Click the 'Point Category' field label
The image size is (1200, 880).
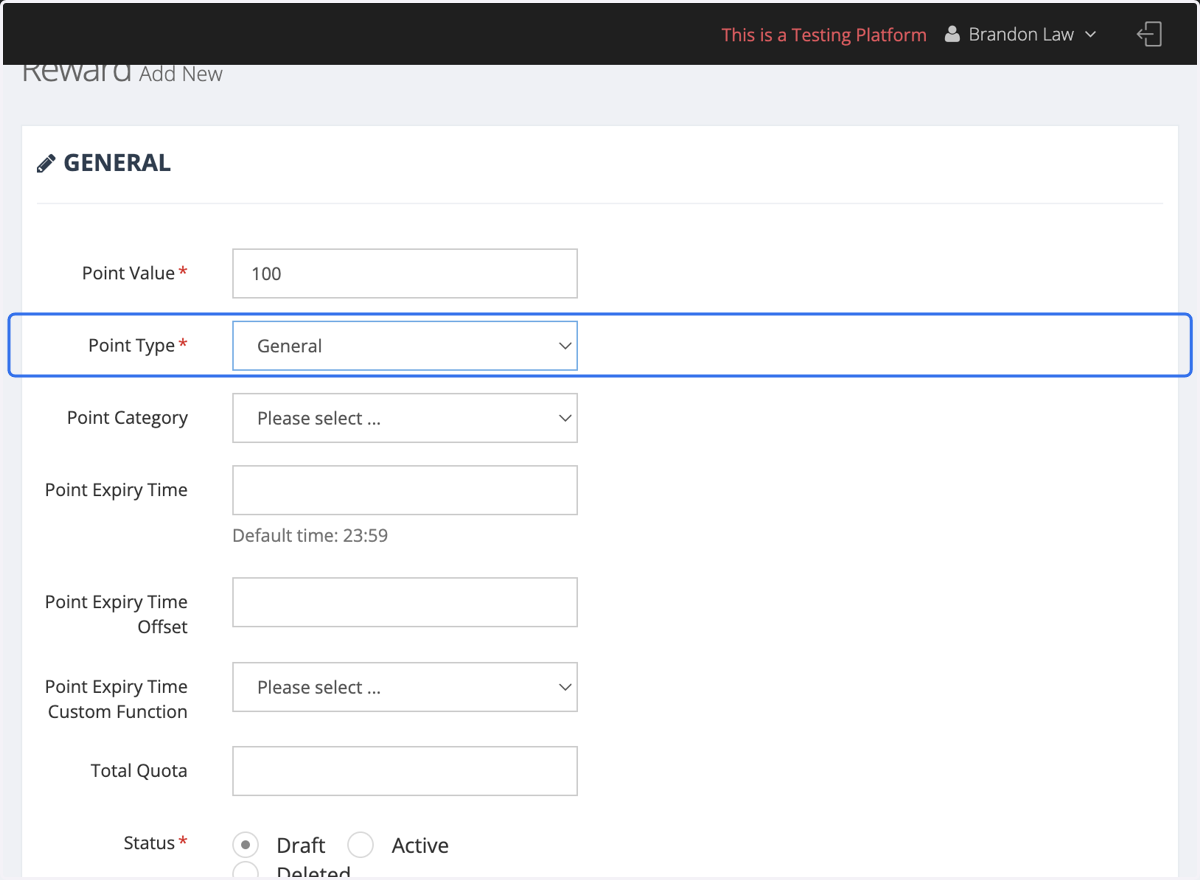coord(127,418)
